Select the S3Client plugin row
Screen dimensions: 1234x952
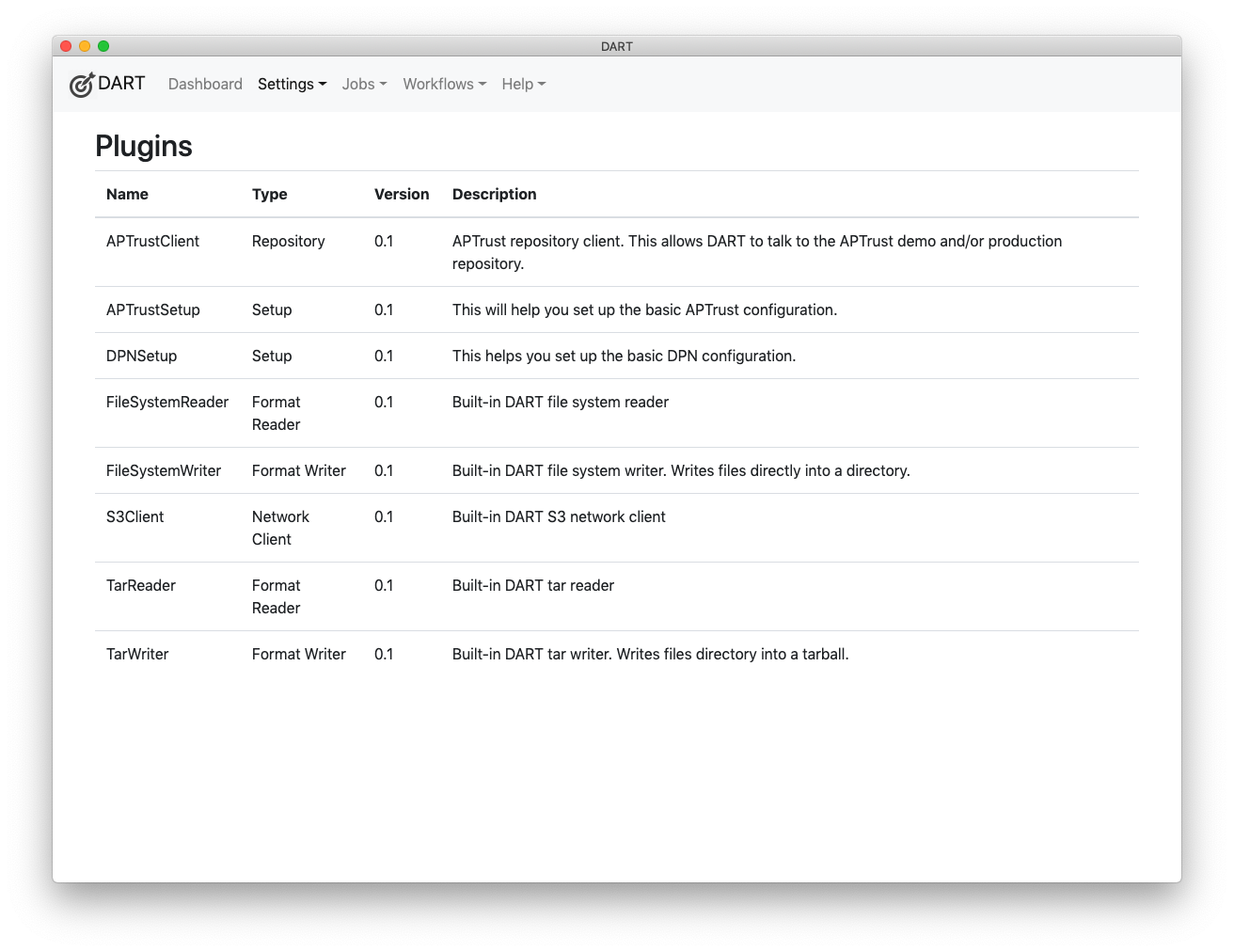point(134,516)
